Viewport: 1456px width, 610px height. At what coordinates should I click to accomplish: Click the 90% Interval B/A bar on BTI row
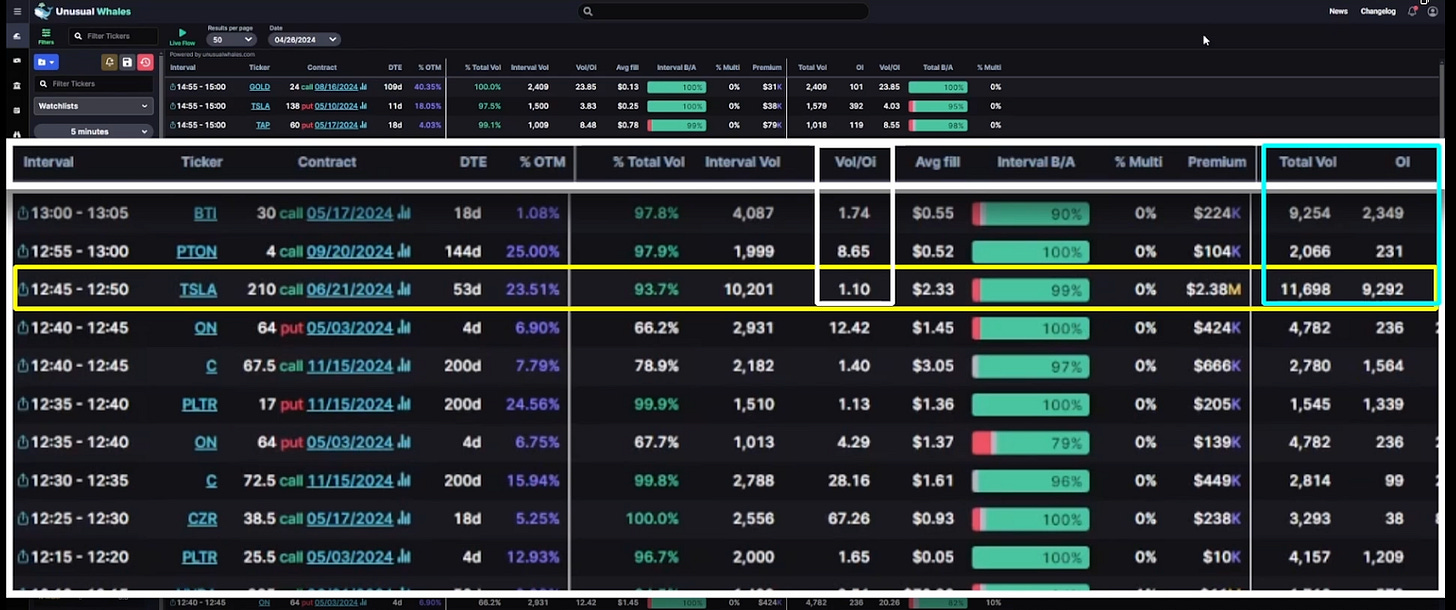pyautogui.click(x=1030, y=213)
